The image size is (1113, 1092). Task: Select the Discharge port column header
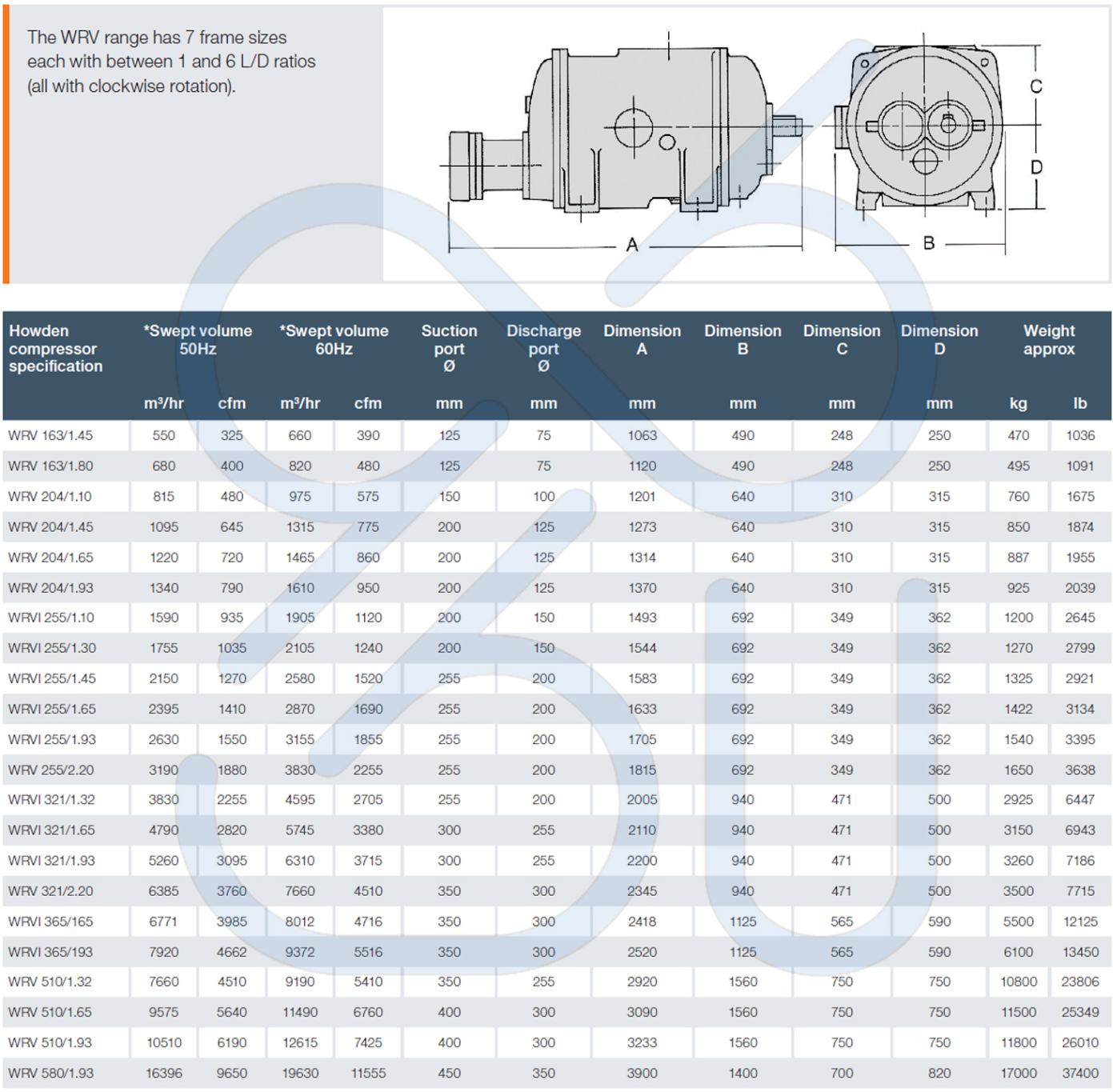(x=543, y=348)
